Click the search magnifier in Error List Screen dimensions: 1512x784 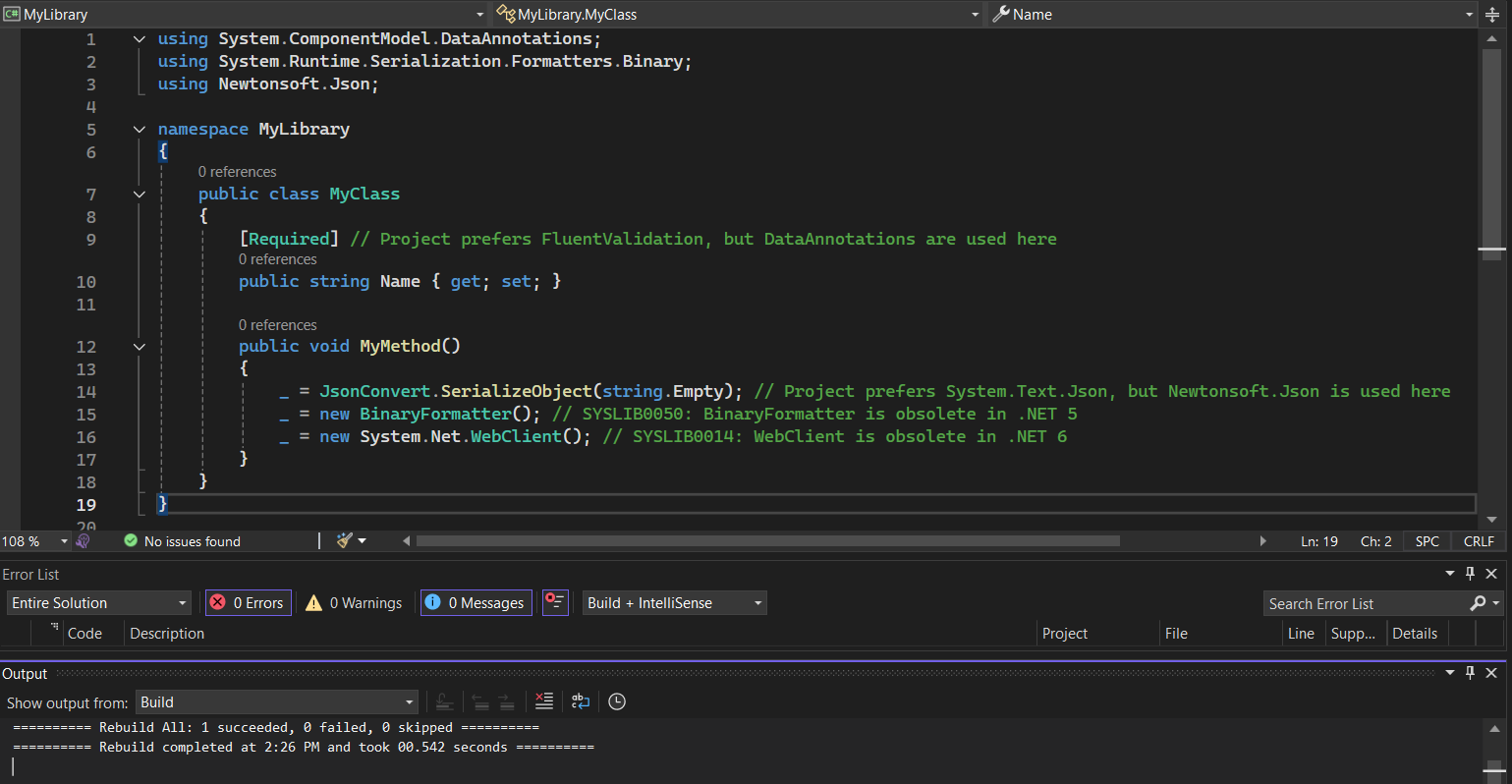1478,603
